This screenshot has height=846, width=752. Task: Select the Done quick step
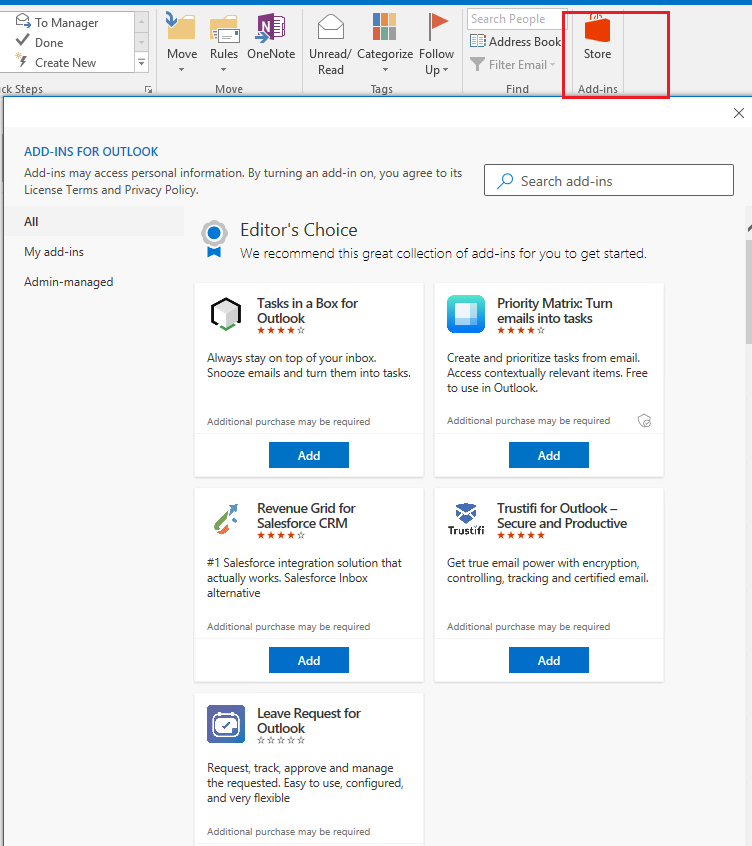pos(40,42)
